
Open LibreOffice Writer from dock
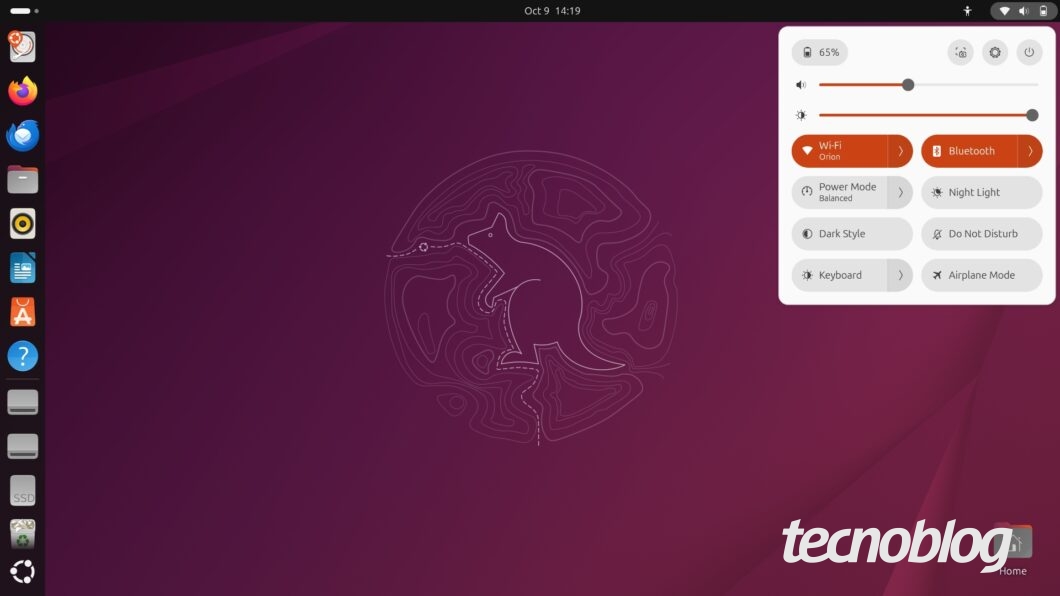click(22, 268)
